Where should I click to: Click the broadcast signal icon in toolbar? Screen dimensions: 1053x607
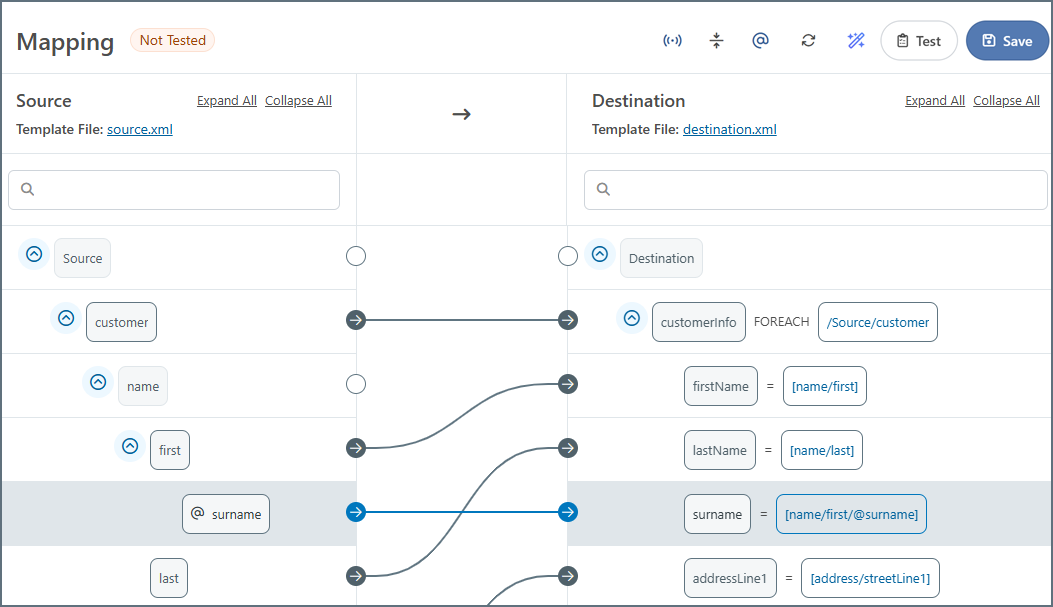point(673,41)
